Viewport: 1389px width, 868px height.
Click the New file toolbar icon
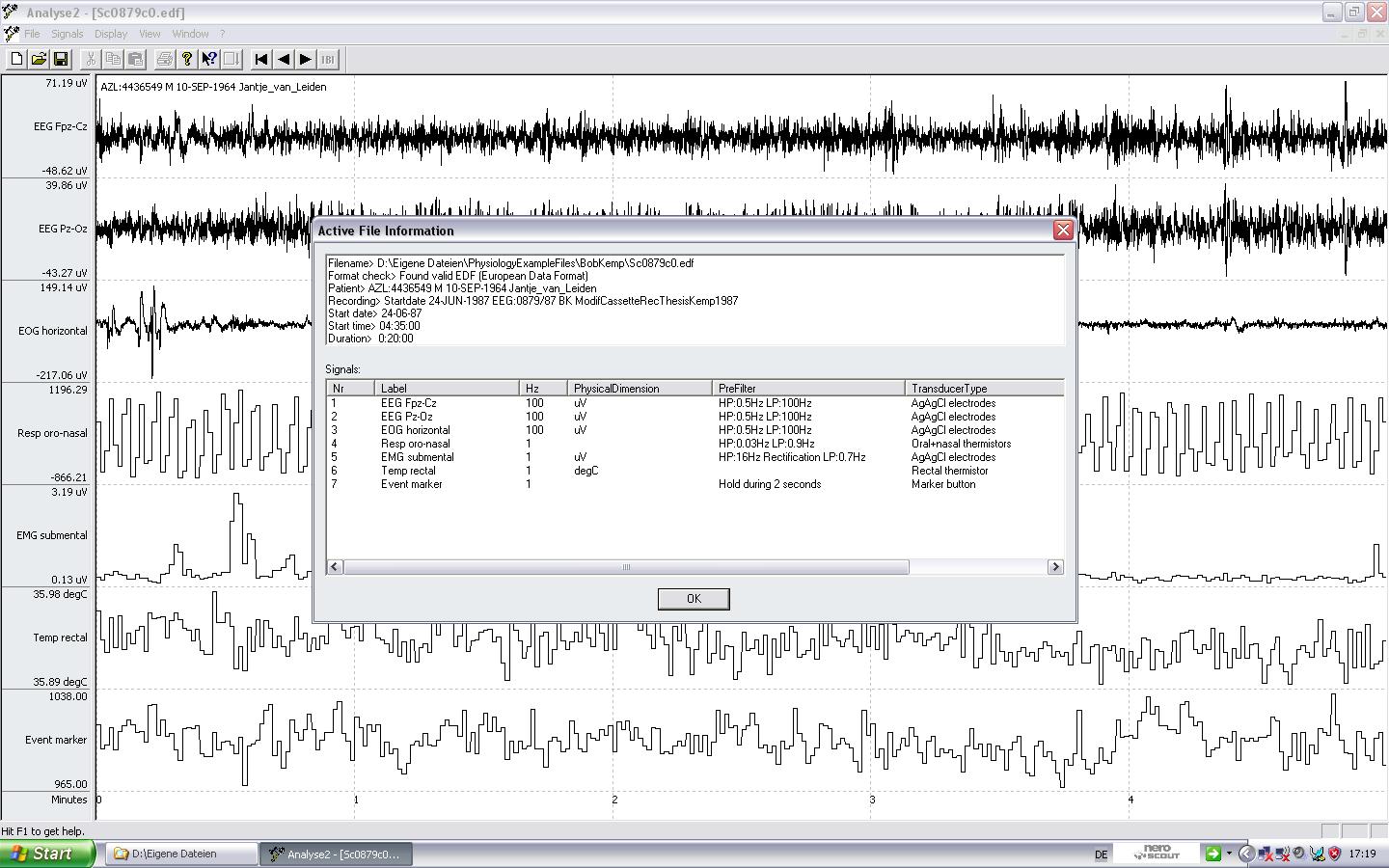tap(16, 59)
